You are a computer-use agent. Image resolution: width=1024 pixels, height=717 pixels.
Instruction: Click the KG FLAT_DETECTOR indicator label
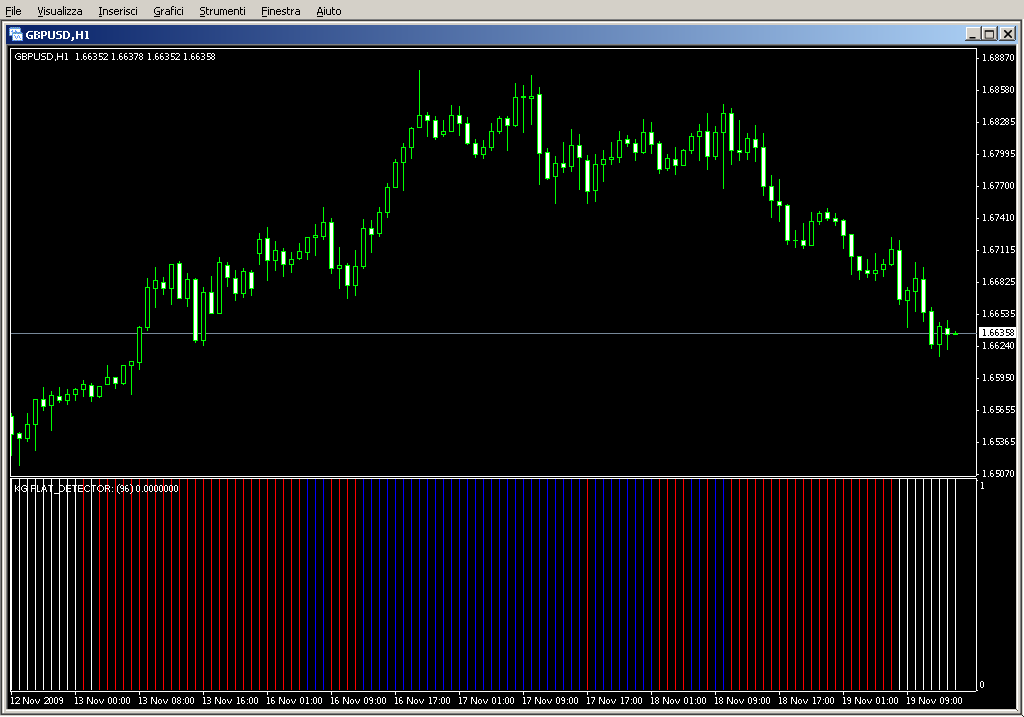coord(96,488)
